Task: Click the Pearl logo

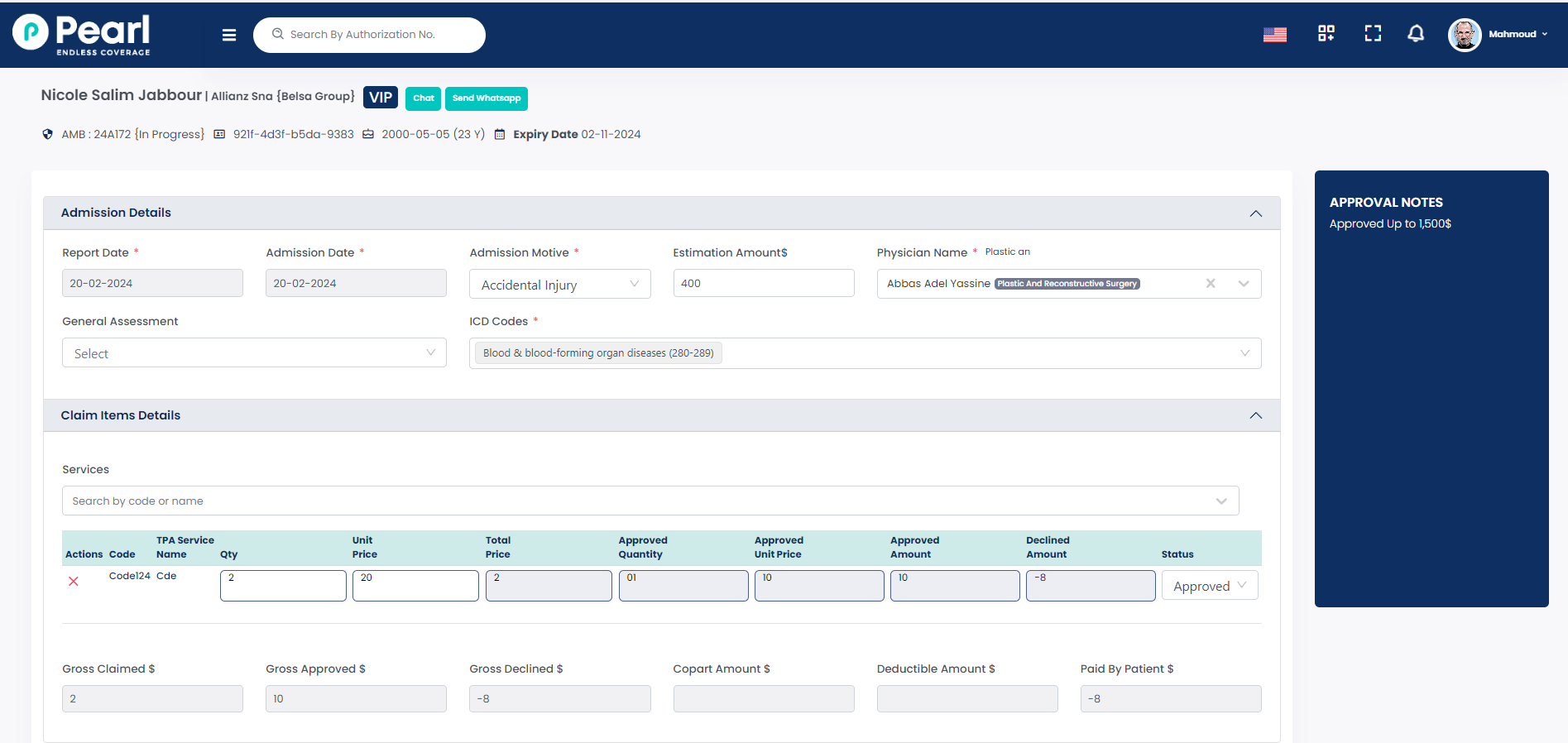Action: 82,34
